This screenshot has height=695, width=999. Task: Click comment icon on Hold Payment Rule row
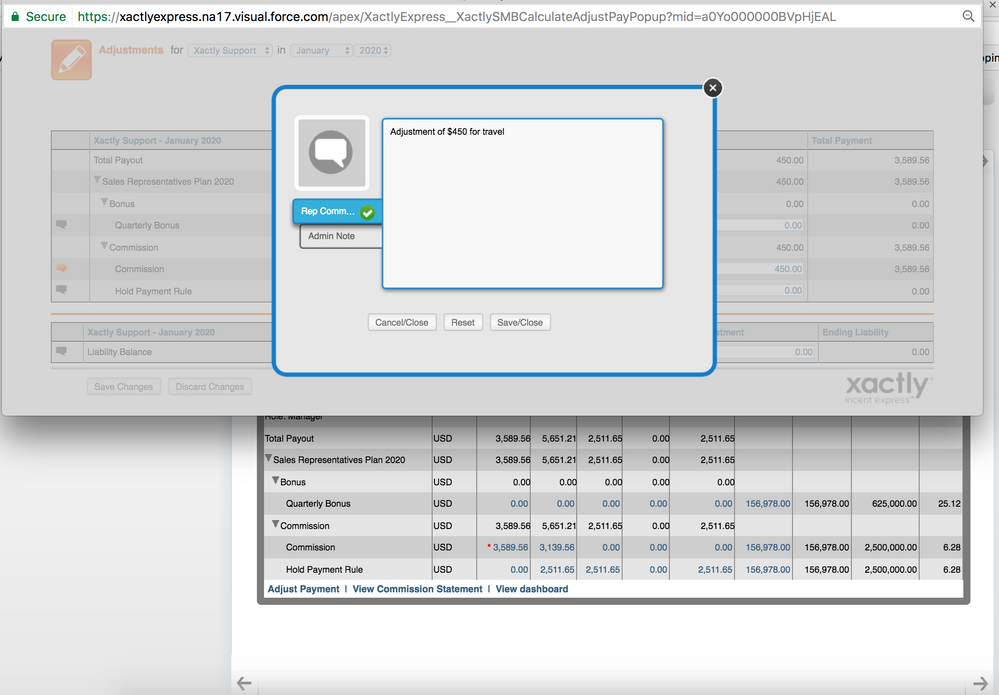pos(61,290)
